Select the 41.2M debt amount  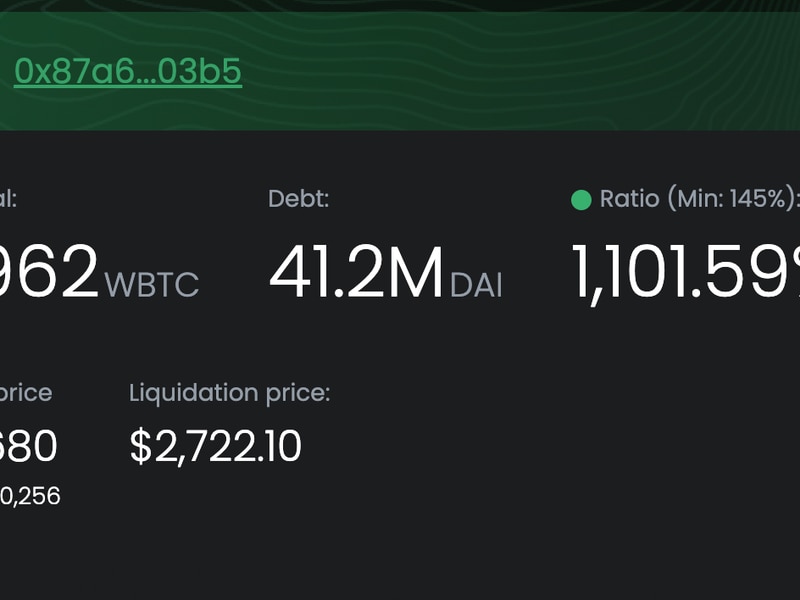tap(356, 272)
